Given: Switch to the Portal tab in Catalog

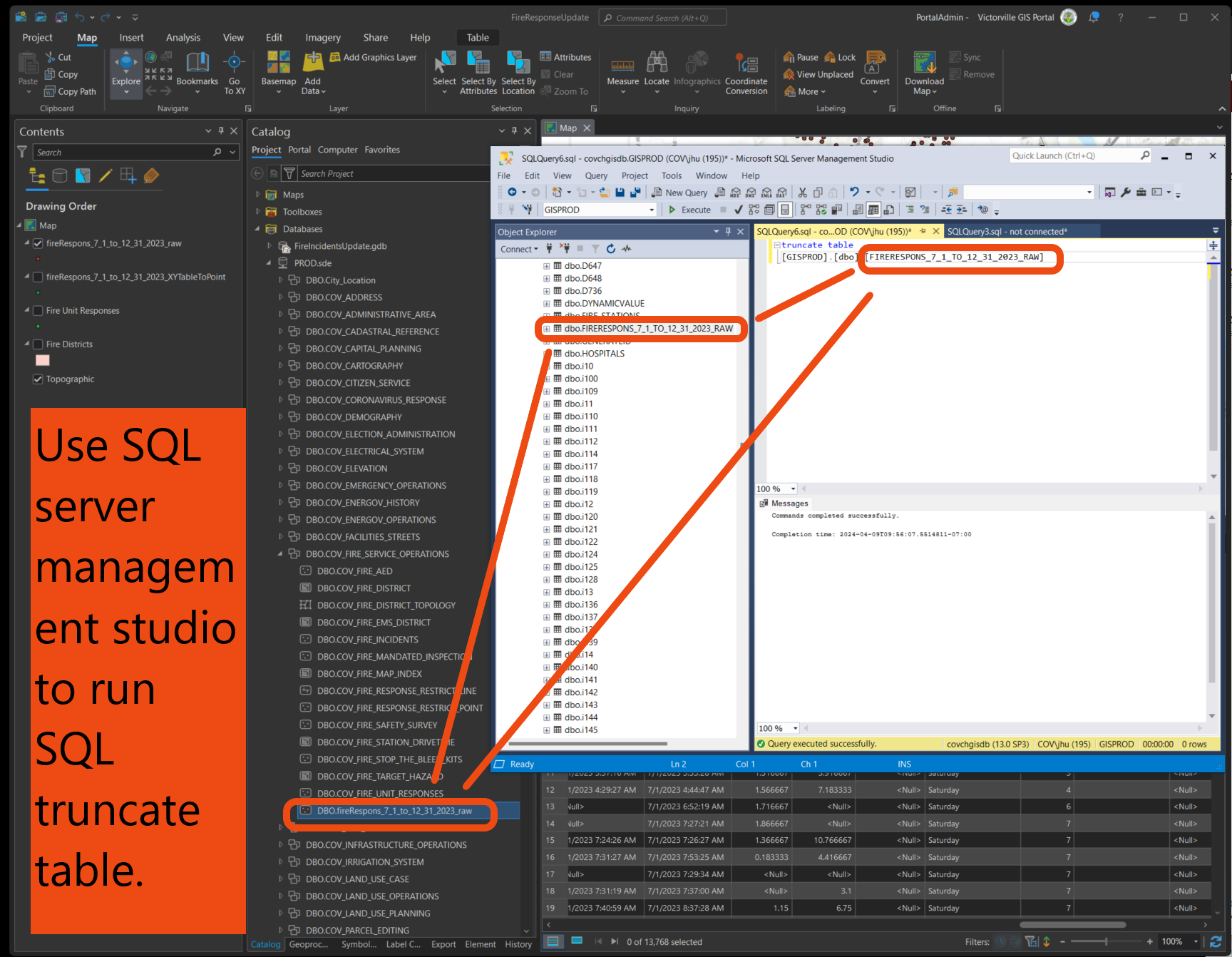Looking at the screenshot, I should tap(299, 150).
